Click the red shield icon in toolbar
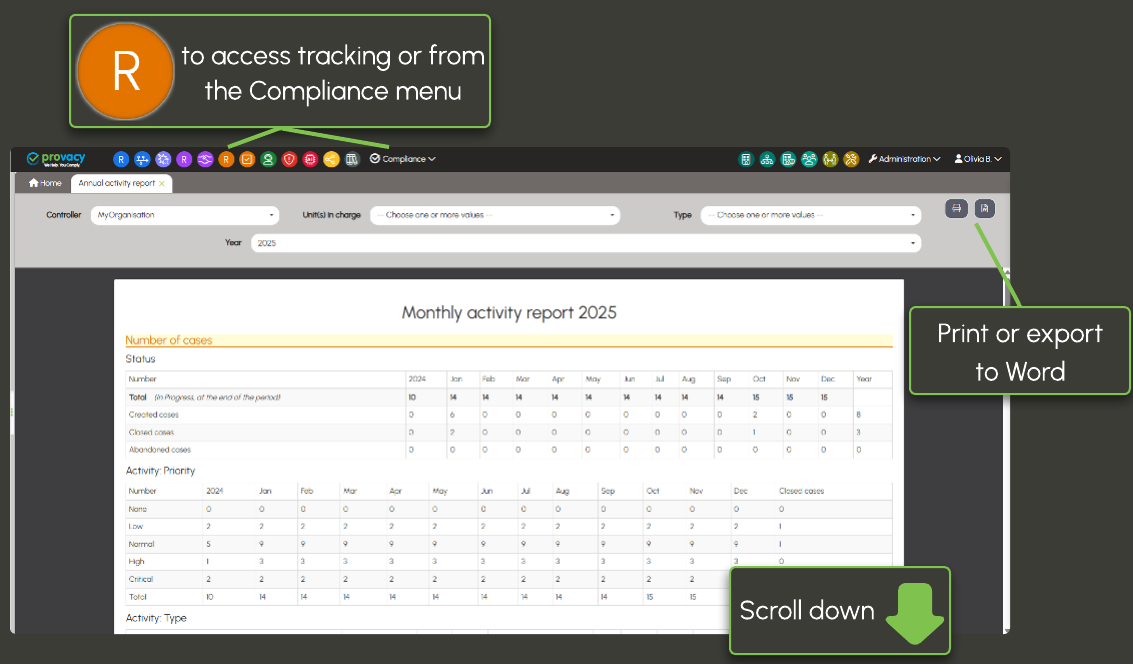The image size is (1133, 664). tap(289, 159)
